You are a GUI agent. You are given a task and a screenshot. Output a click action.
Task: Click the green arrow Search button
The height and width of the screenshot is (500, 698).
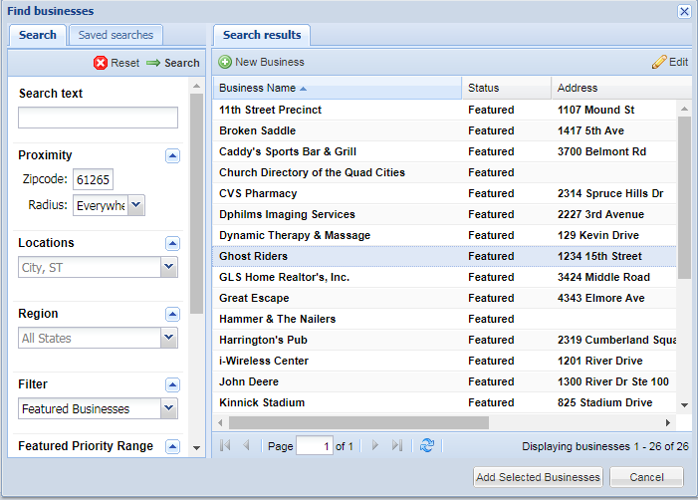(x=153, y=62)
